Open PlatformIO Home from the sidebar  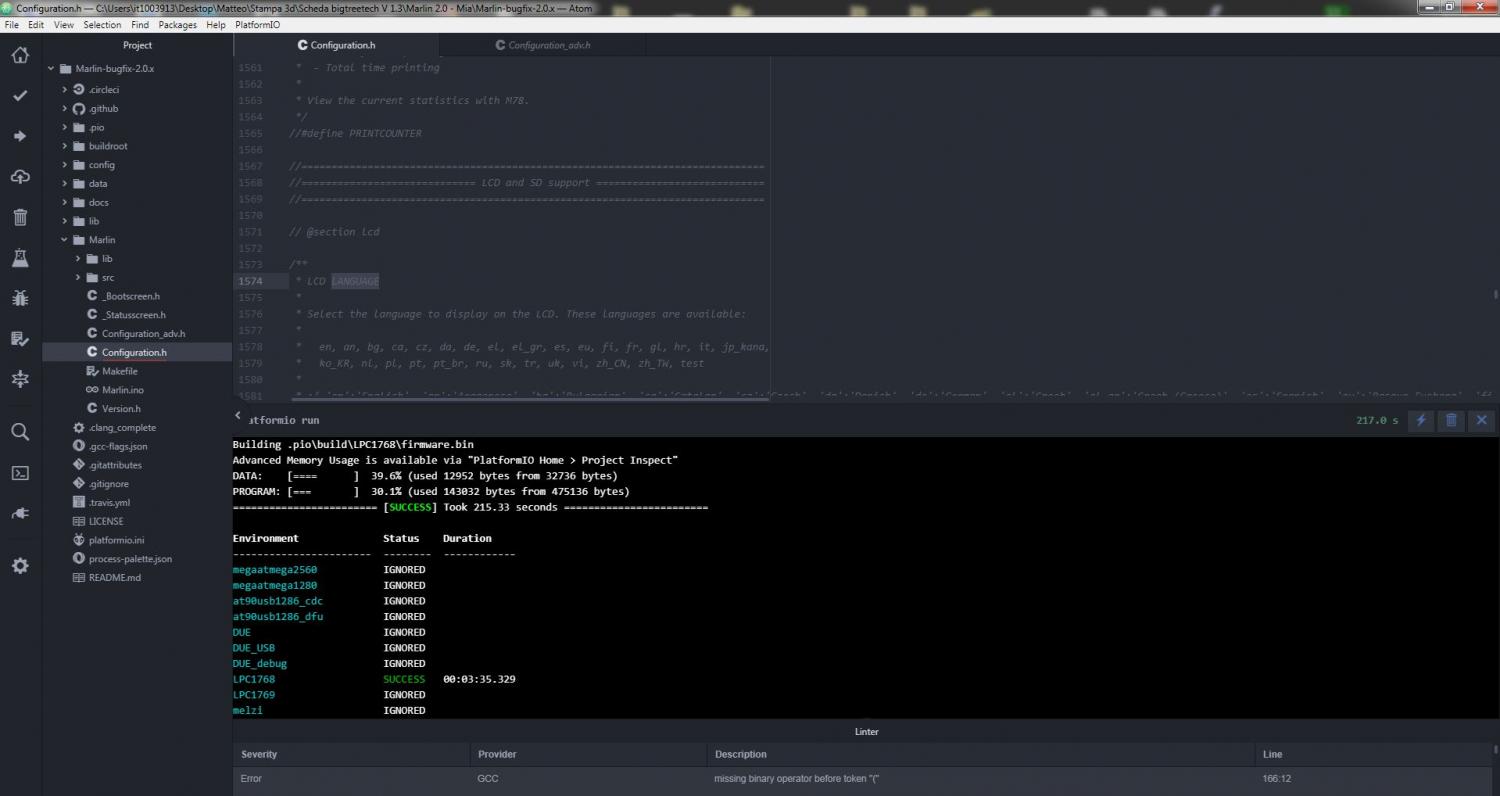point(20,55)
